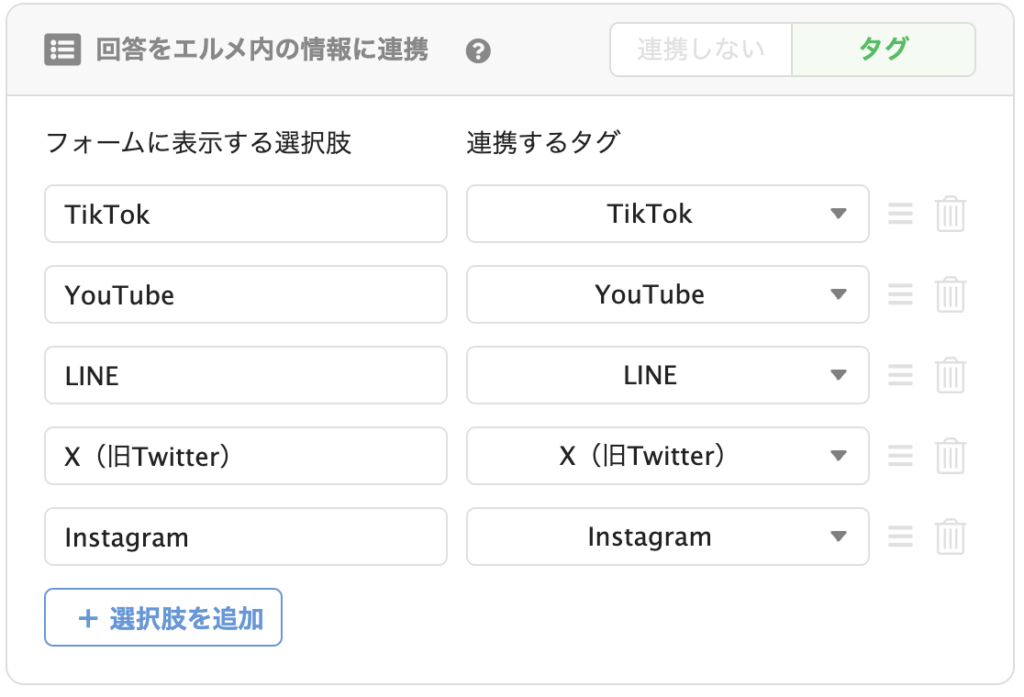
Task: Click the reorder handle for Instagram row
Action: tap(901, 537)
